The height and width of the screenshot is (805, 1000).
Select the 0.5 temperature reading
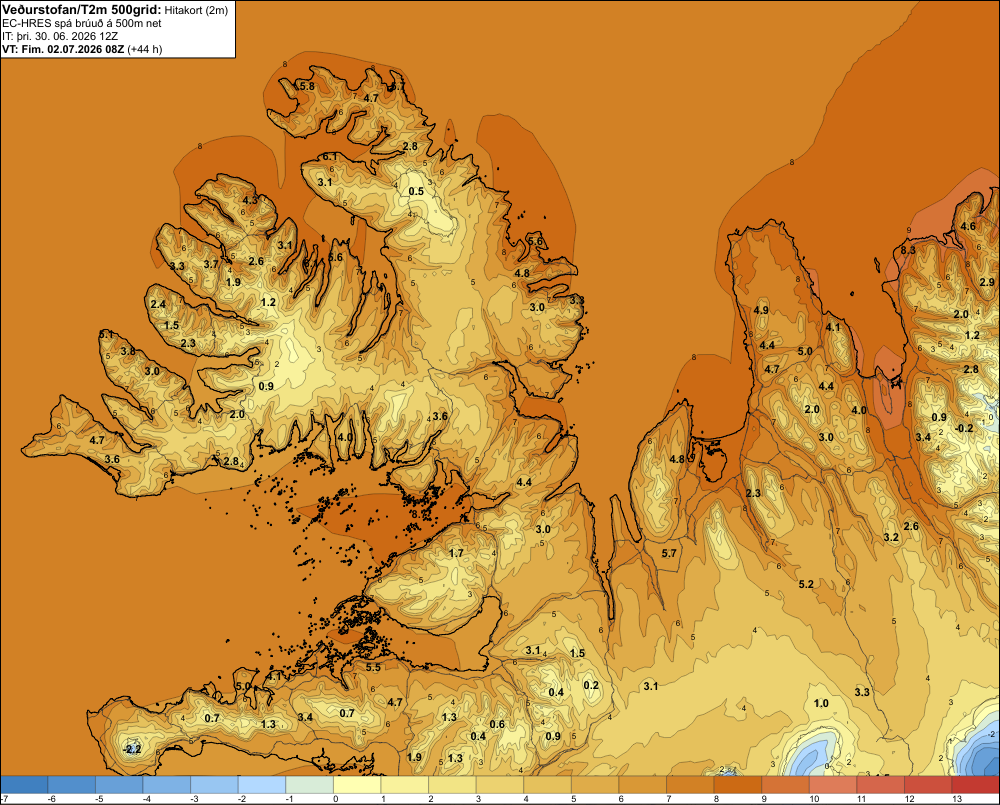click(x=416, y=191)
